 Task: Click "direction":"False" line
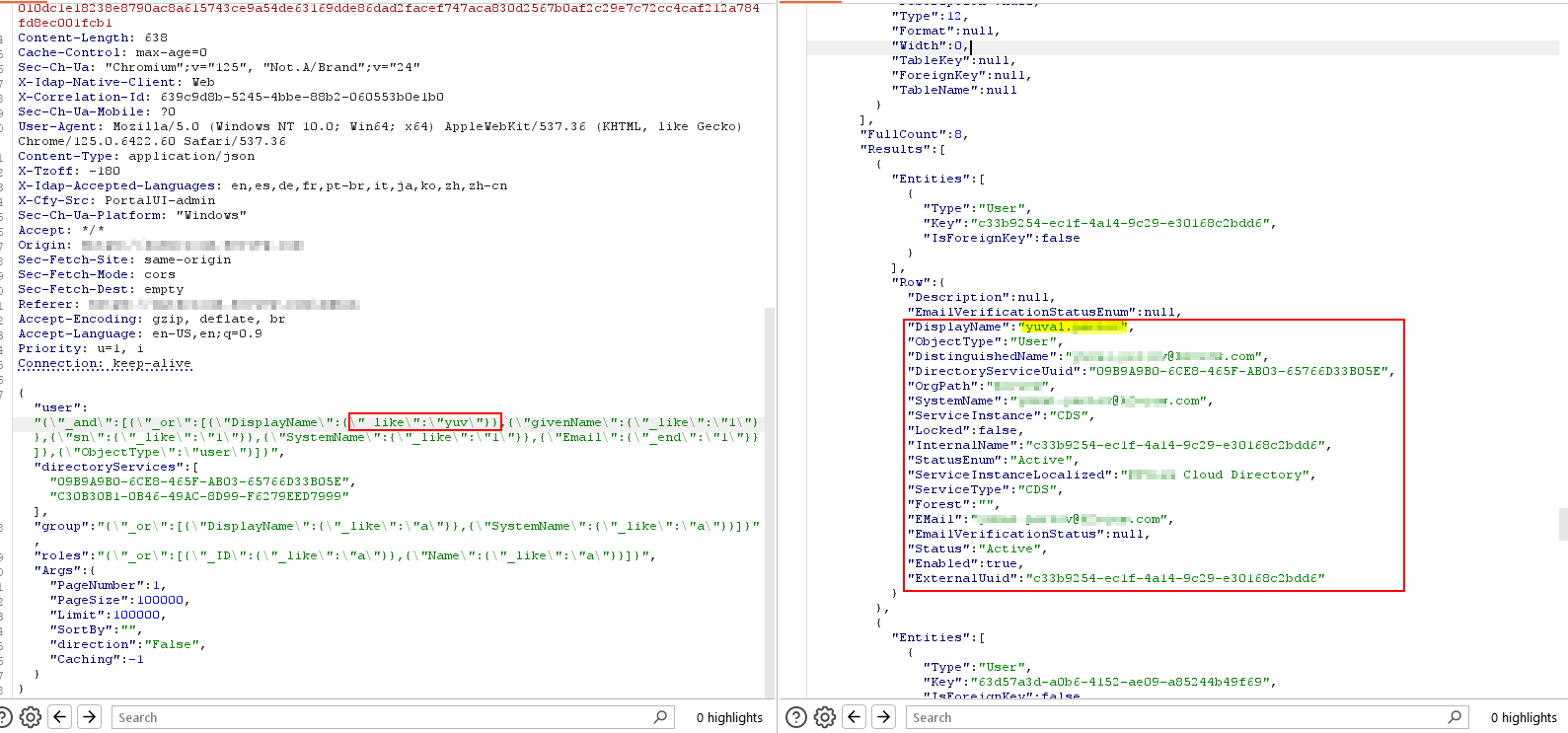click(x=128, y=644)
